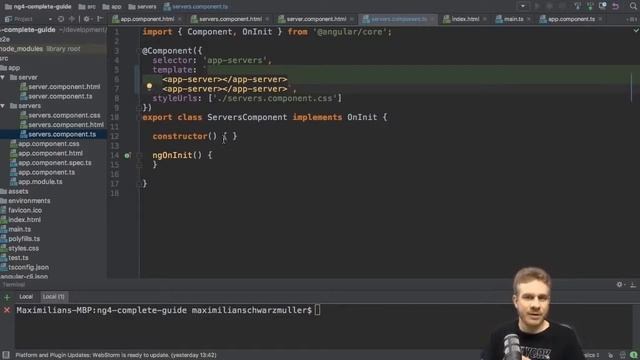Toggle tool window buttons in status bar

[6, 355]
